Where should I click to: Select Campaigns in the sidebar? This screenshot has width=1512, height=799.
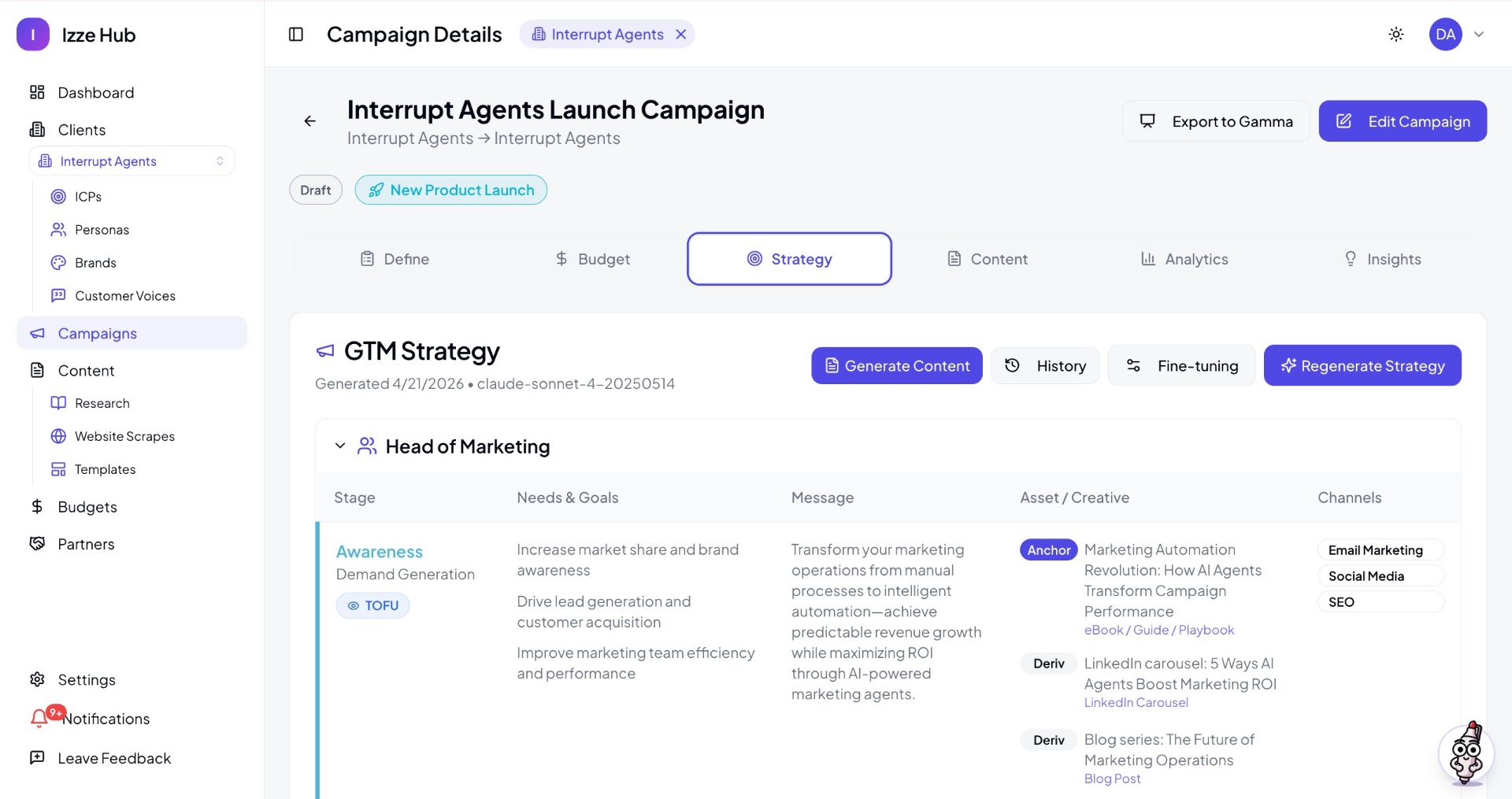click(132, 333)
